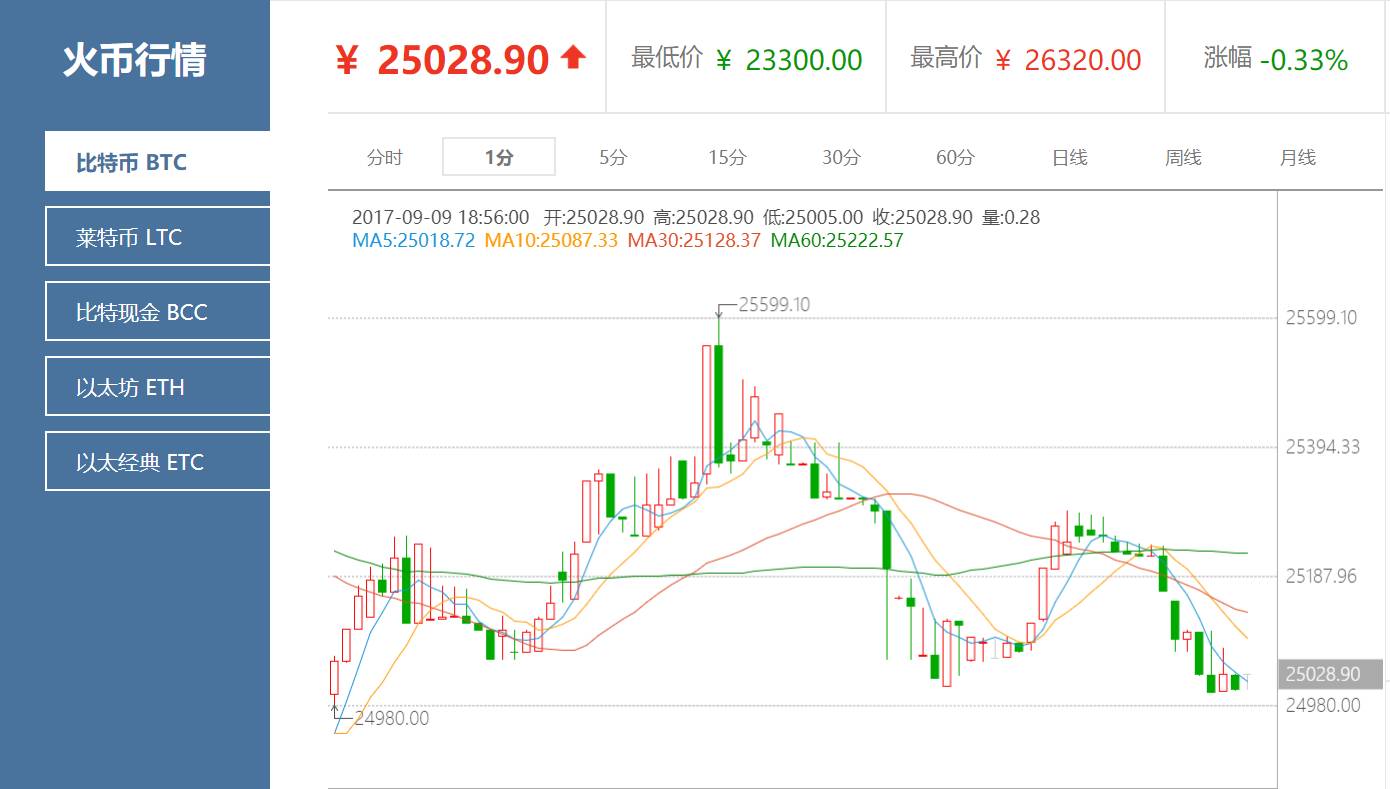Screen dimensions: 1390x789
Task: Select the 分时 chart tab
Action: click(385, 157)
